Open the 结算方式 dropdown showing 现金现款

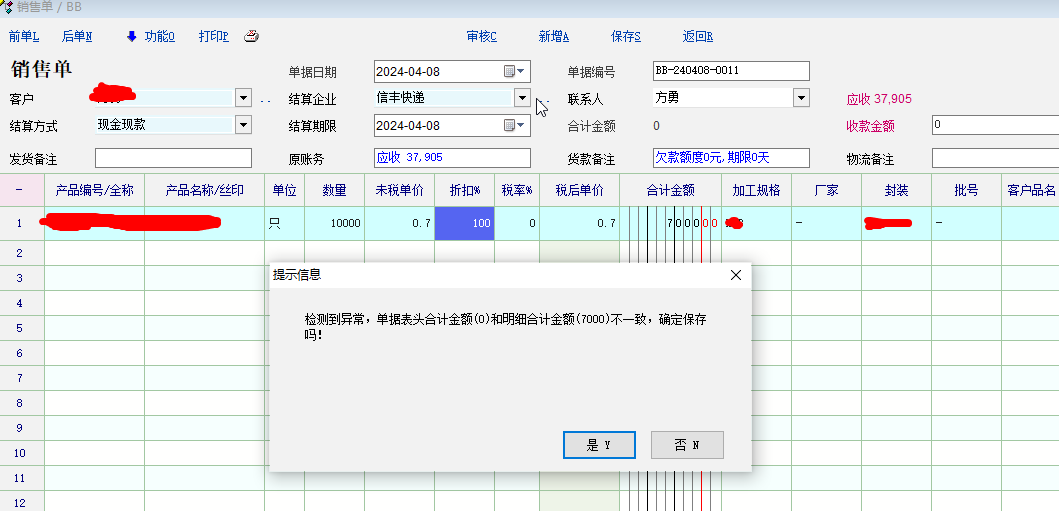pyautogui.click(x=243, y=125)
